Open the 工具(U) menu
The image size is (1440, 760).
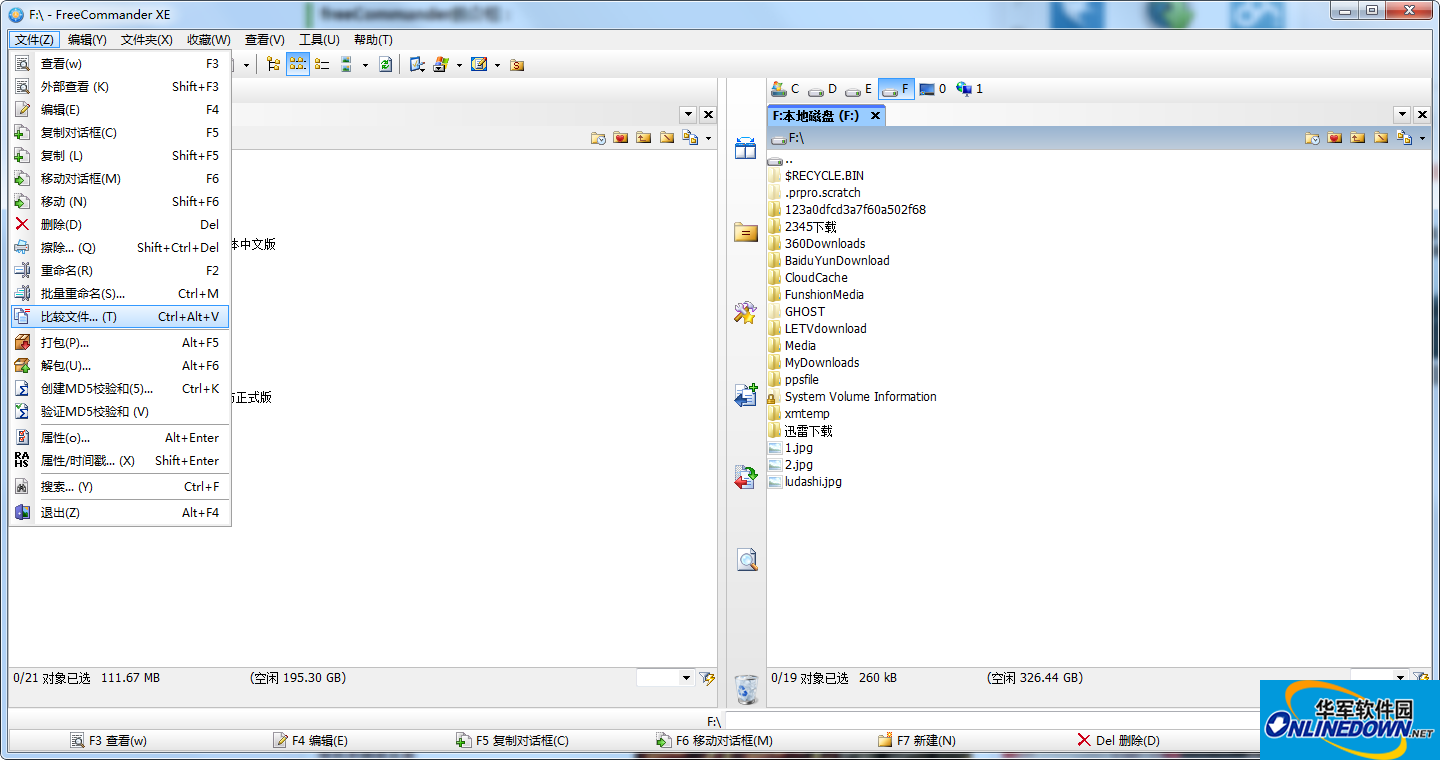tap(319, 40)
